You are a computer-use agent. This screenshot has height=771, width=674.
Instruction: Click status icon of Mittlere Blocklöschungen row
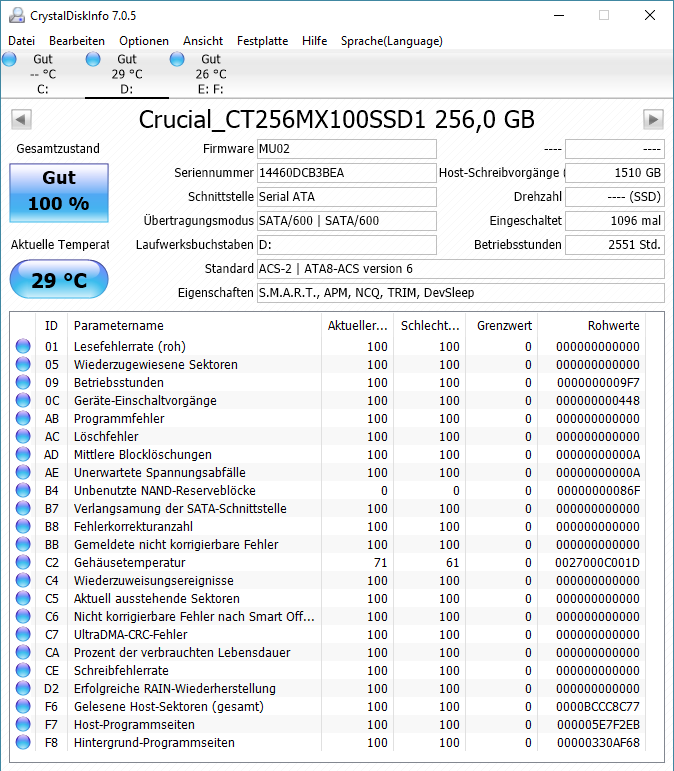[23, 454]
